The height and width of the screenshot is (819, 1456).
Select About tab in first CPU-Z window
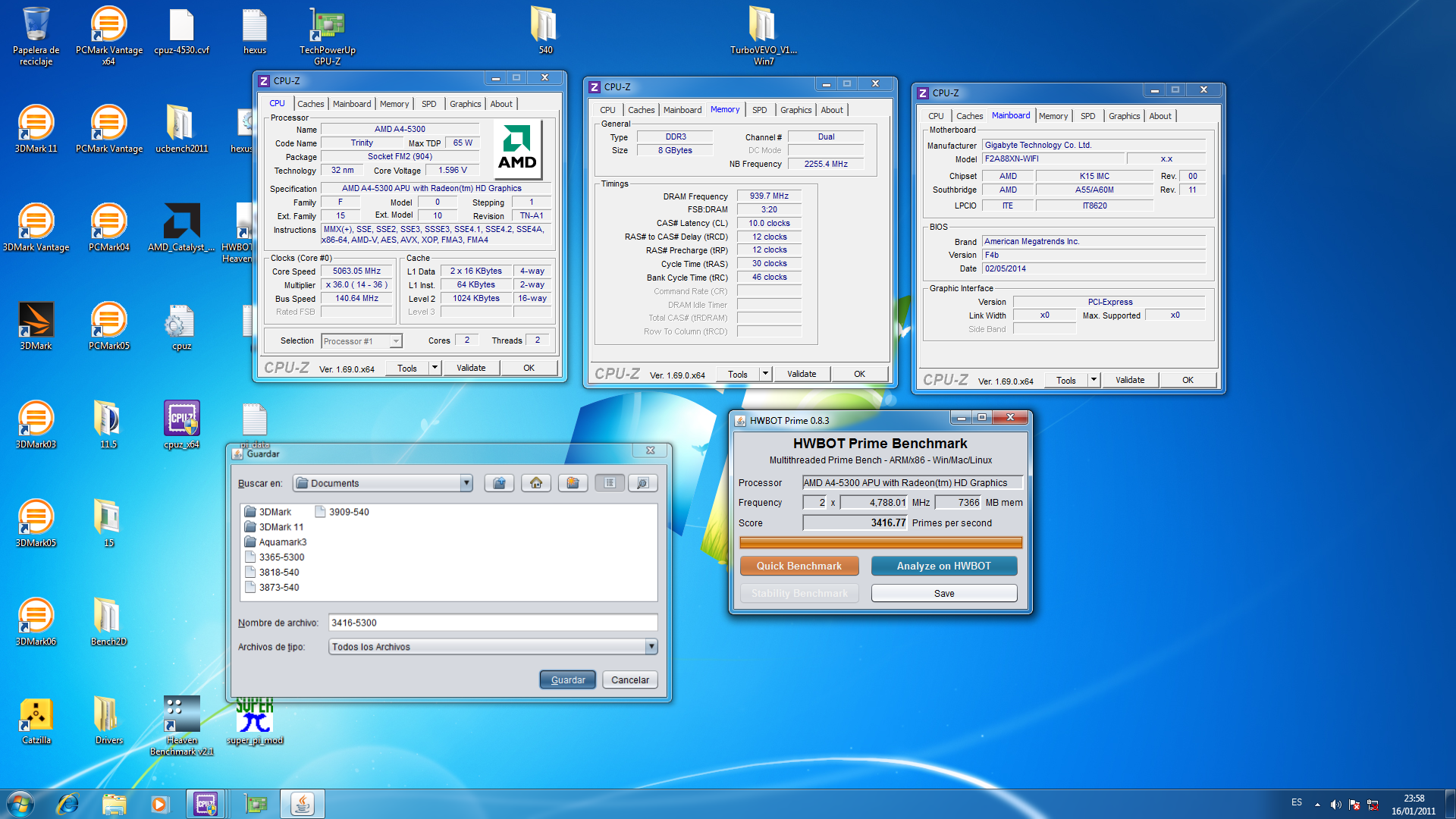500,104
